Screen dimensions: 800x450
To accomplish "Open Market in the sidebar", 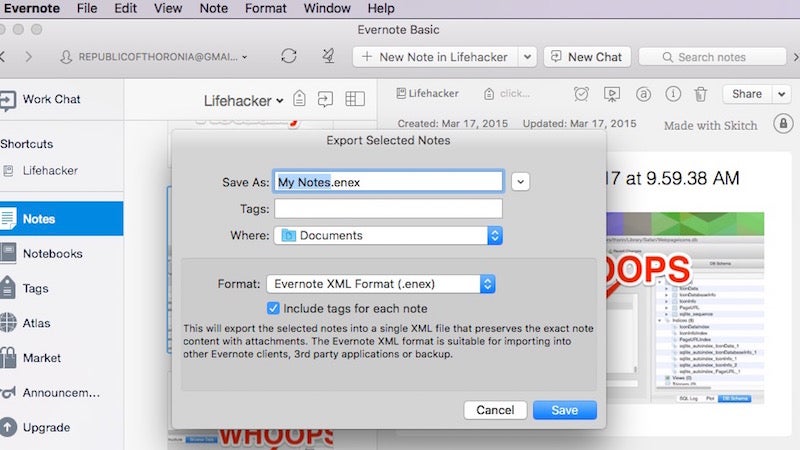I will (41, 358).
